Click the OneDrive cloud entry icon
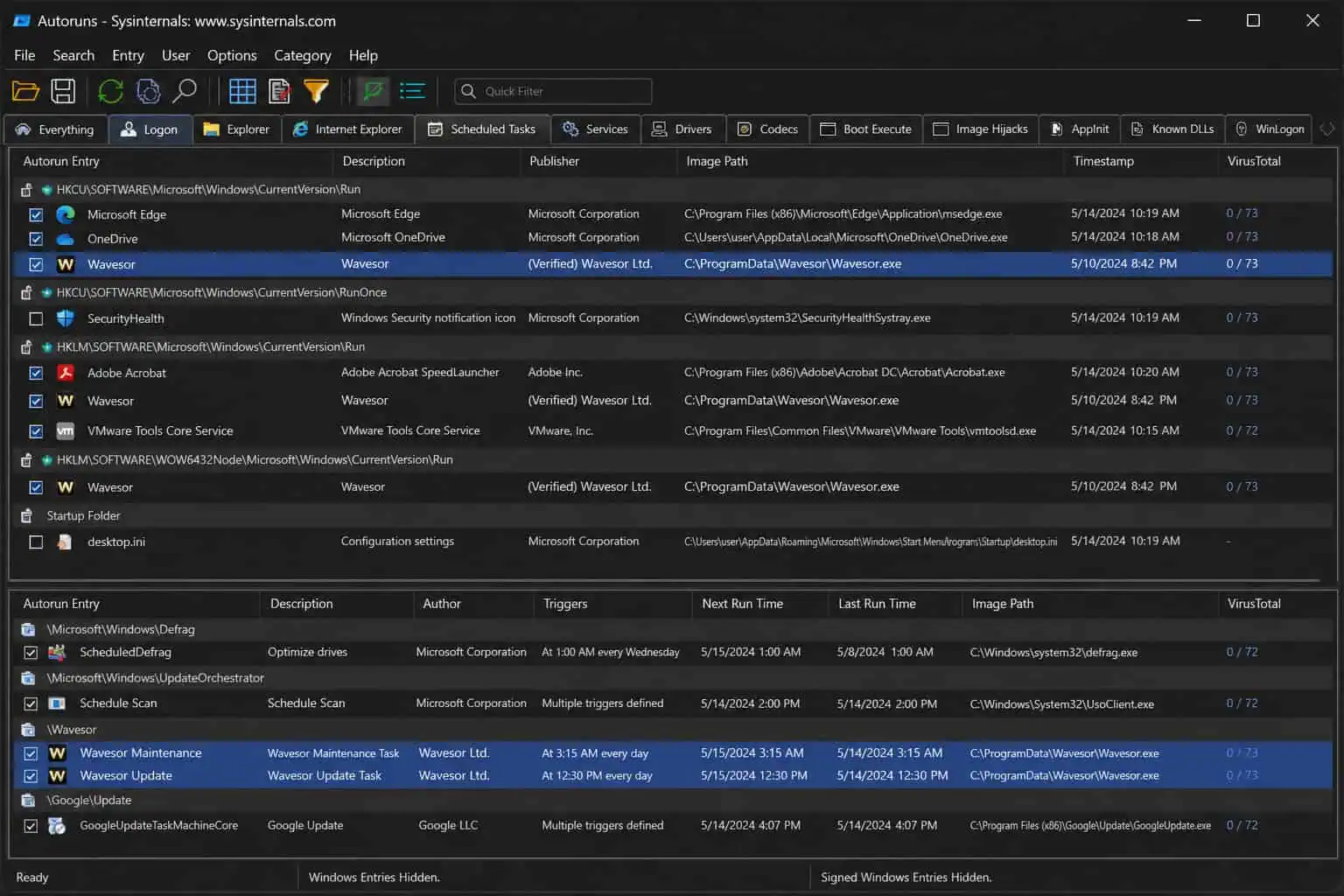Image resolution: width=1344 pixels, height=896 pixels. pos(66,239)
